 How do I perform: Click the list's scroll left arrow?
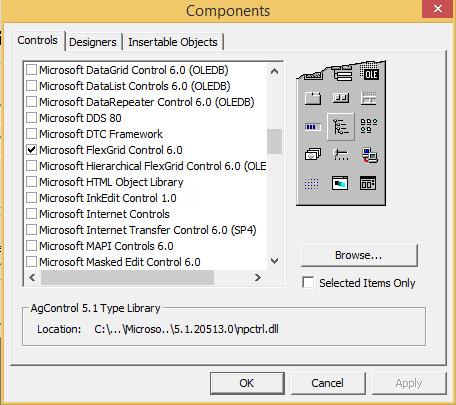click(32, 277)
